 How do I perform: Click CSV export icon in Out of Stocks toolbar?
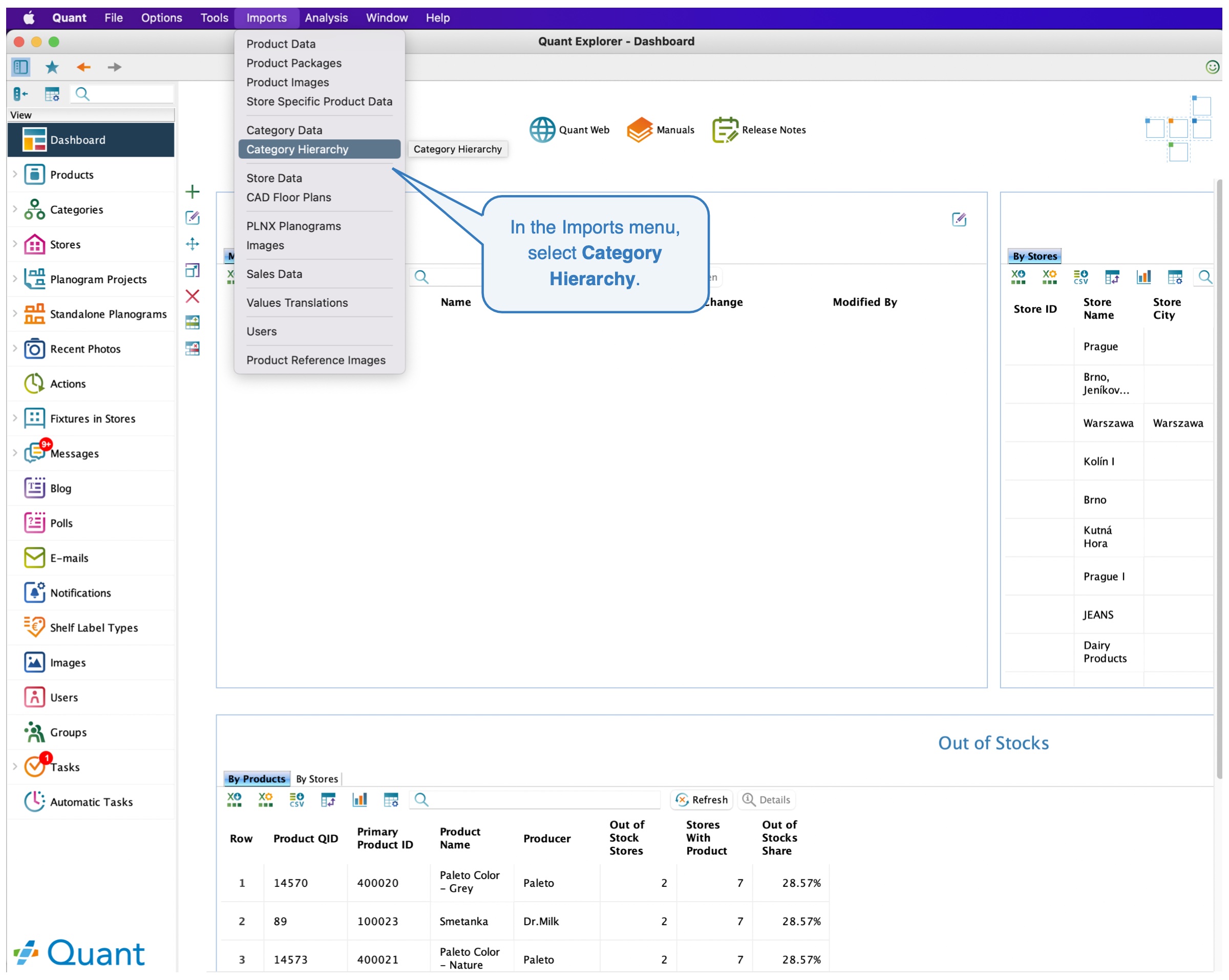tap(297, 800)
